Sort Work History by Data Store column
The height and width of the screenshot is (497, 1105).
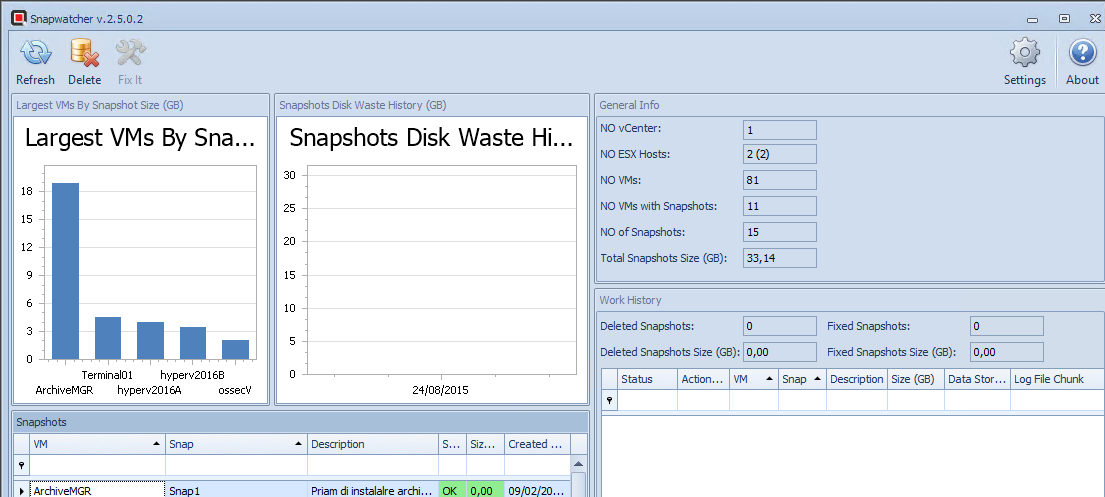pyautogui.click(x=977, y=379)
